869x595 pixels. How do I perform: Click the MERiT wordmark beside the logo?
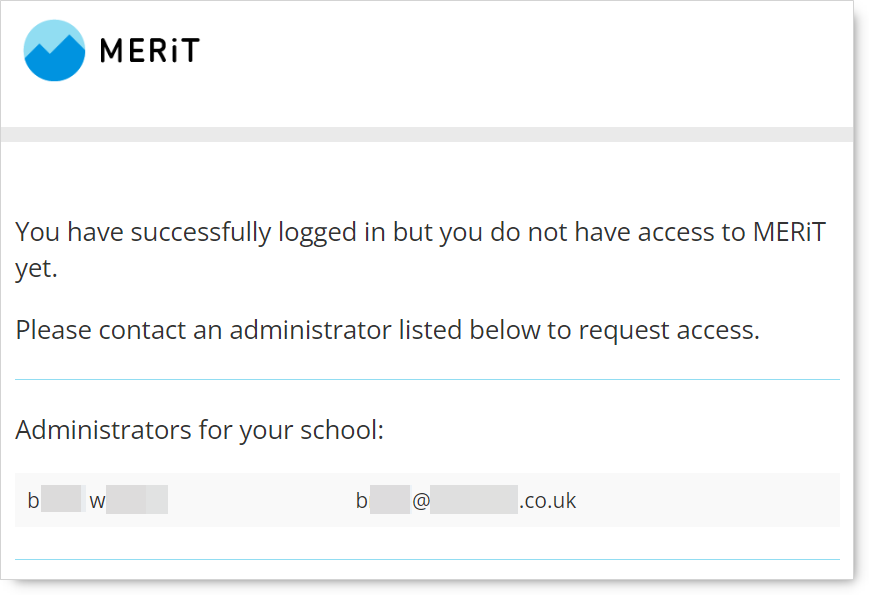[x=150, y=51]
